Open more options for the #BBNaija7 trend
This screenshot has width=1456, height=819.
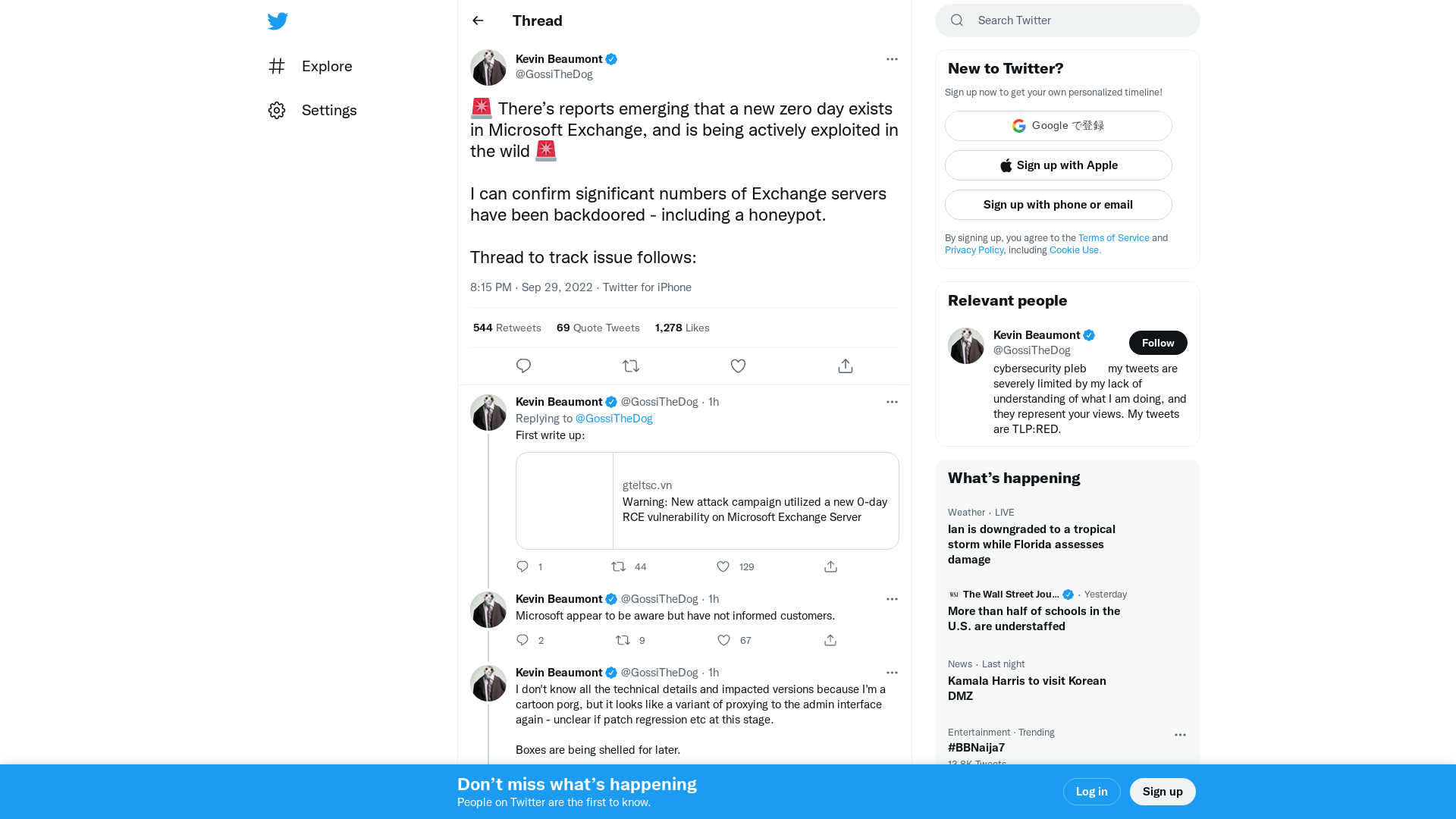1180,735
